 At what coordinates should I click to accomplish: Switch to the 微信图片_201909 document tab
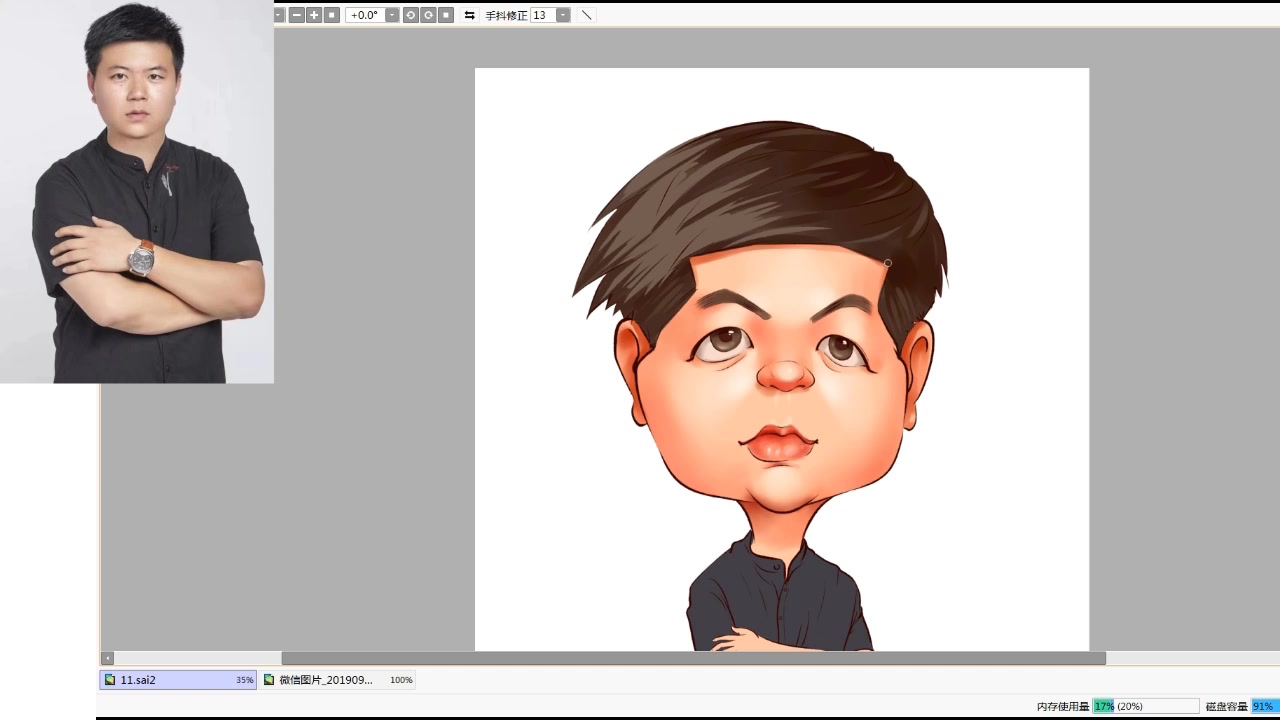coord(337,680)
